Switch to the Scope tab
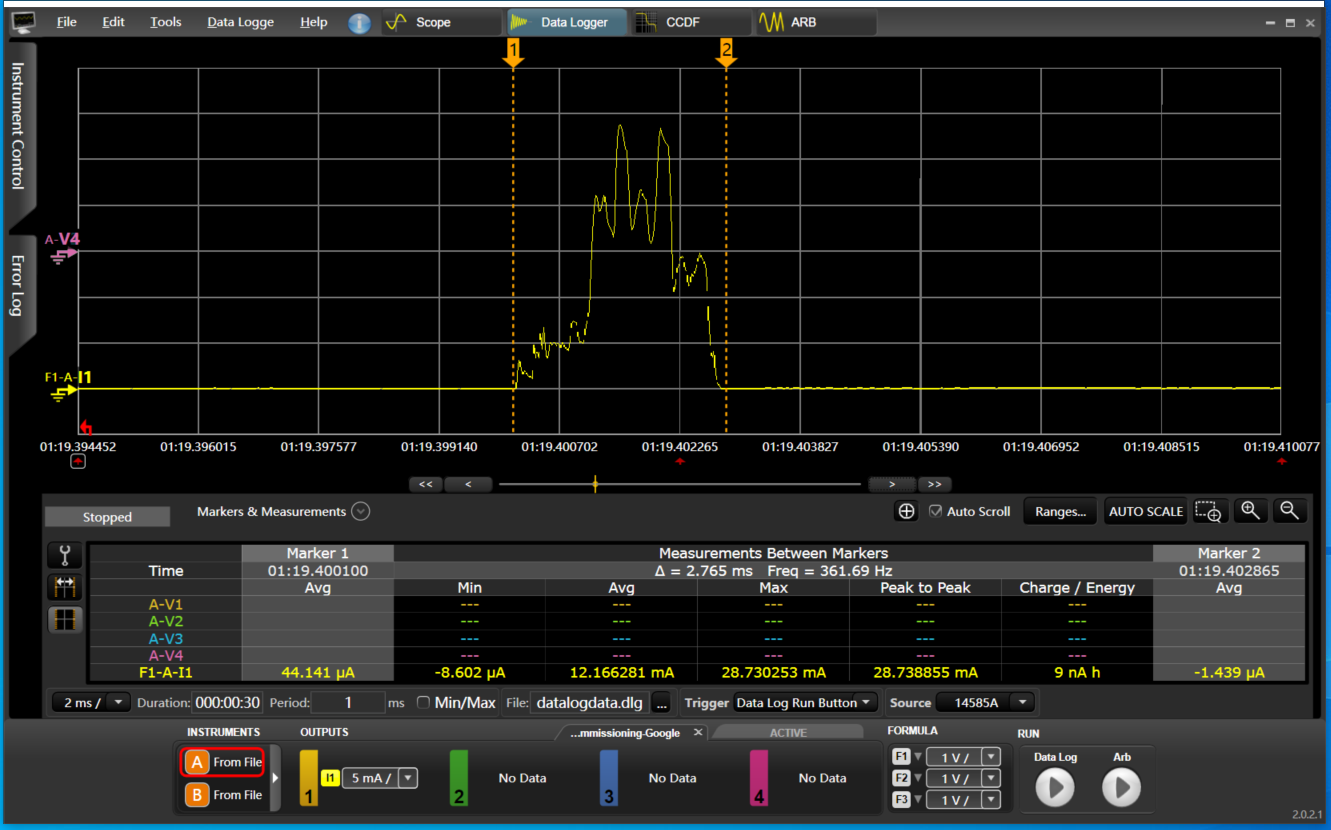Image resolution: width=1331 pixels, height=830 pixels. point(441,22)
